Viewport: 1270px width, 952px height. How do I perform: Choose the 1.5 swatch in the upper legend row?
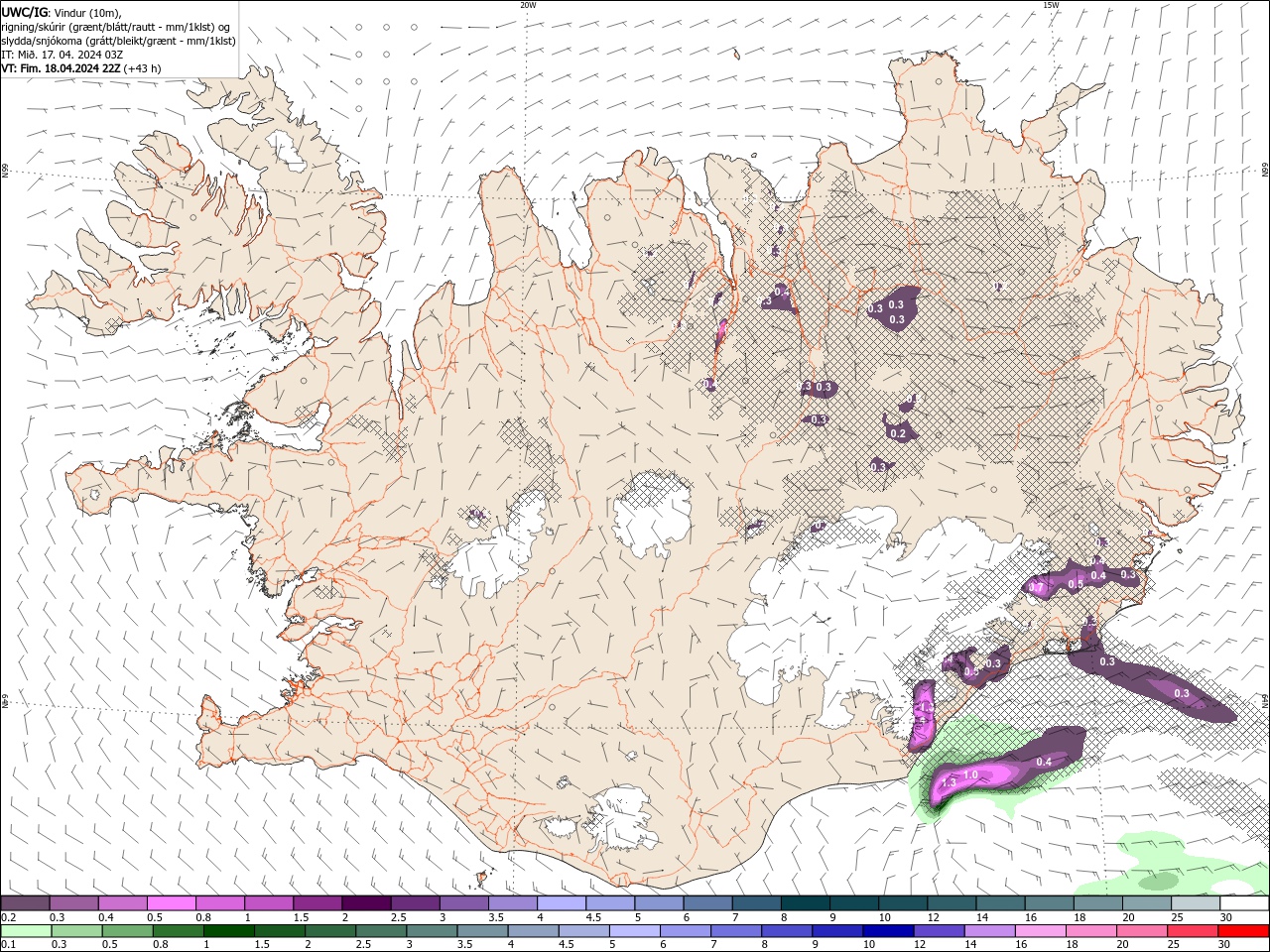click(317, 903)
